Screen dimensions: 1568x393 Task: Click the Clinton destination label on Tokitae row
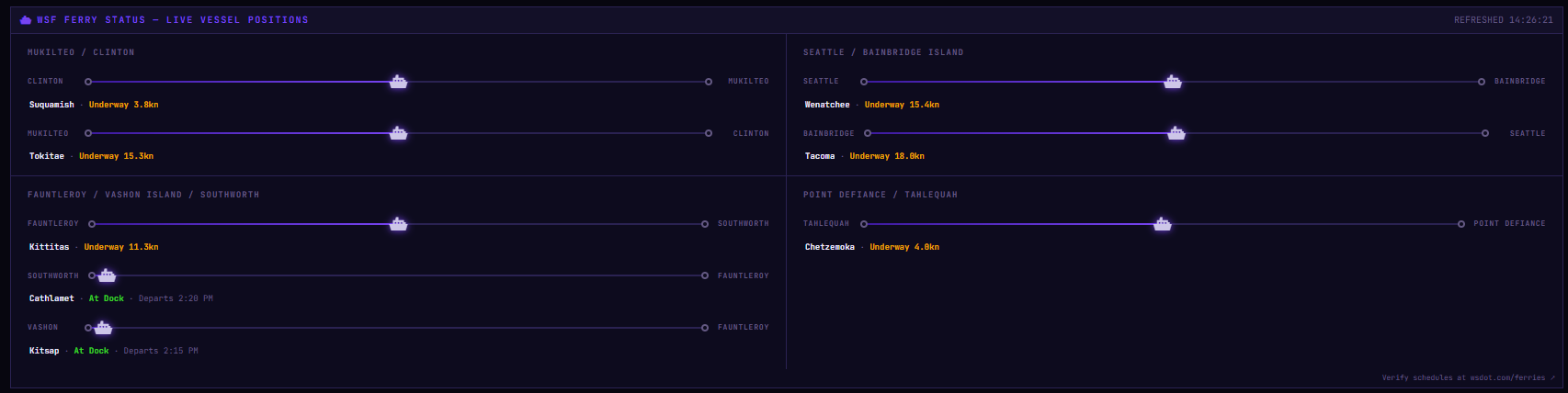pos(751,133)
